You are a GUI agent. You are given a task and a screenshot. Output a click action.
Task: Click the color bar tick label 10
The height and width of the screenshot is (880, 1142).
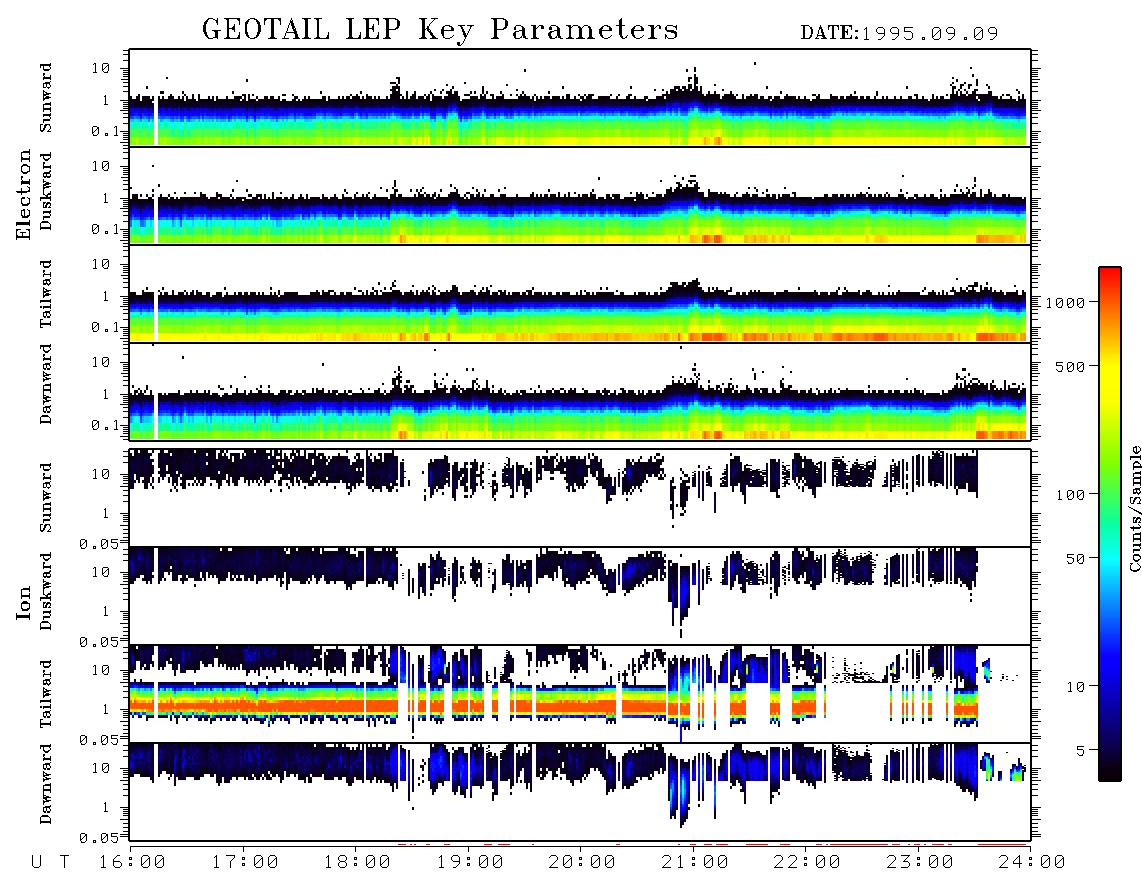[1075, 687]
